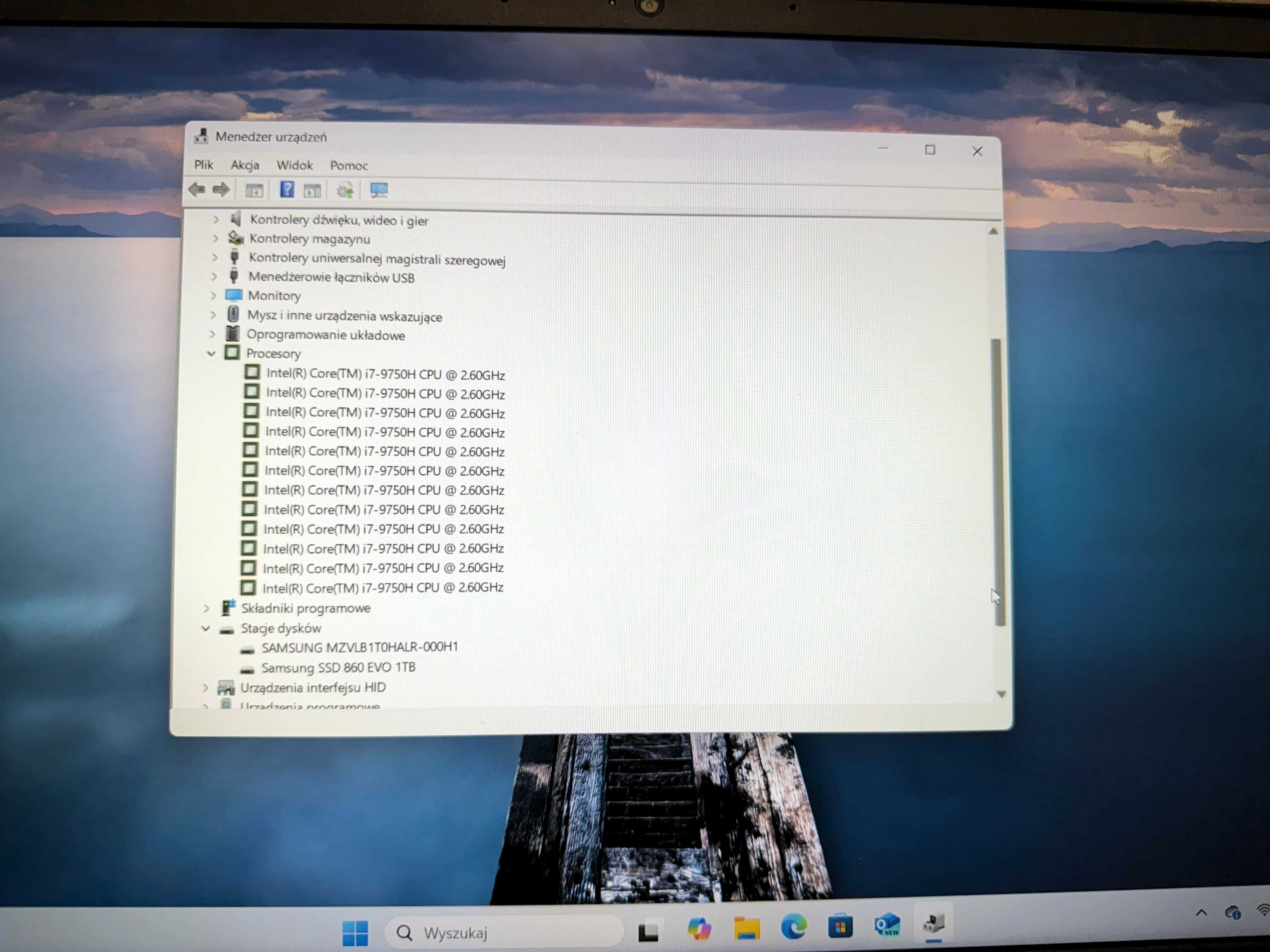Click the OneDrive cloud tray icon
The height and width of the screenshot is (952, 1270).
[1233, 912]
